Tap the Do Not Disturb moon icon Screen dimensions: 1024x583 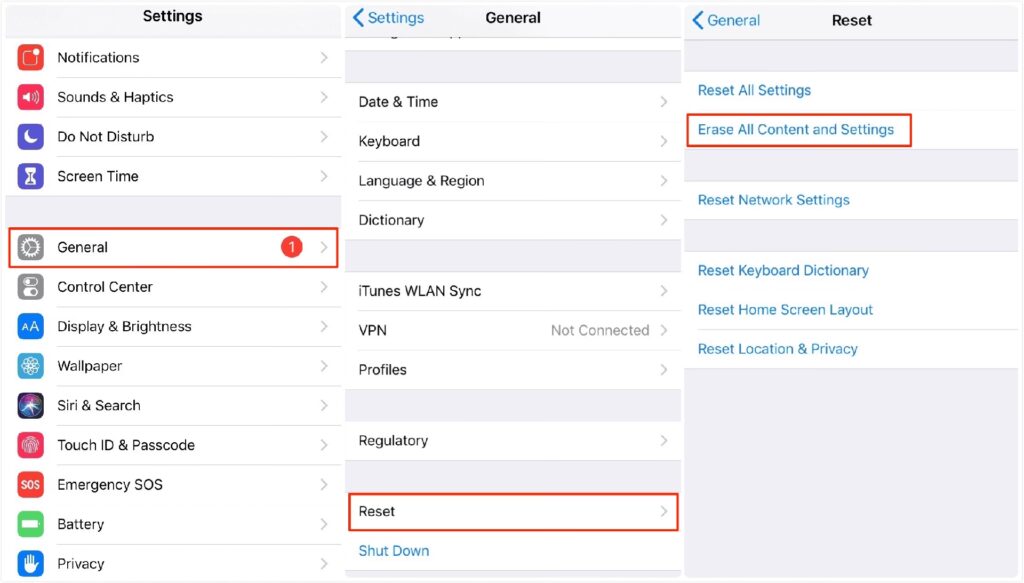coord(30,137)
